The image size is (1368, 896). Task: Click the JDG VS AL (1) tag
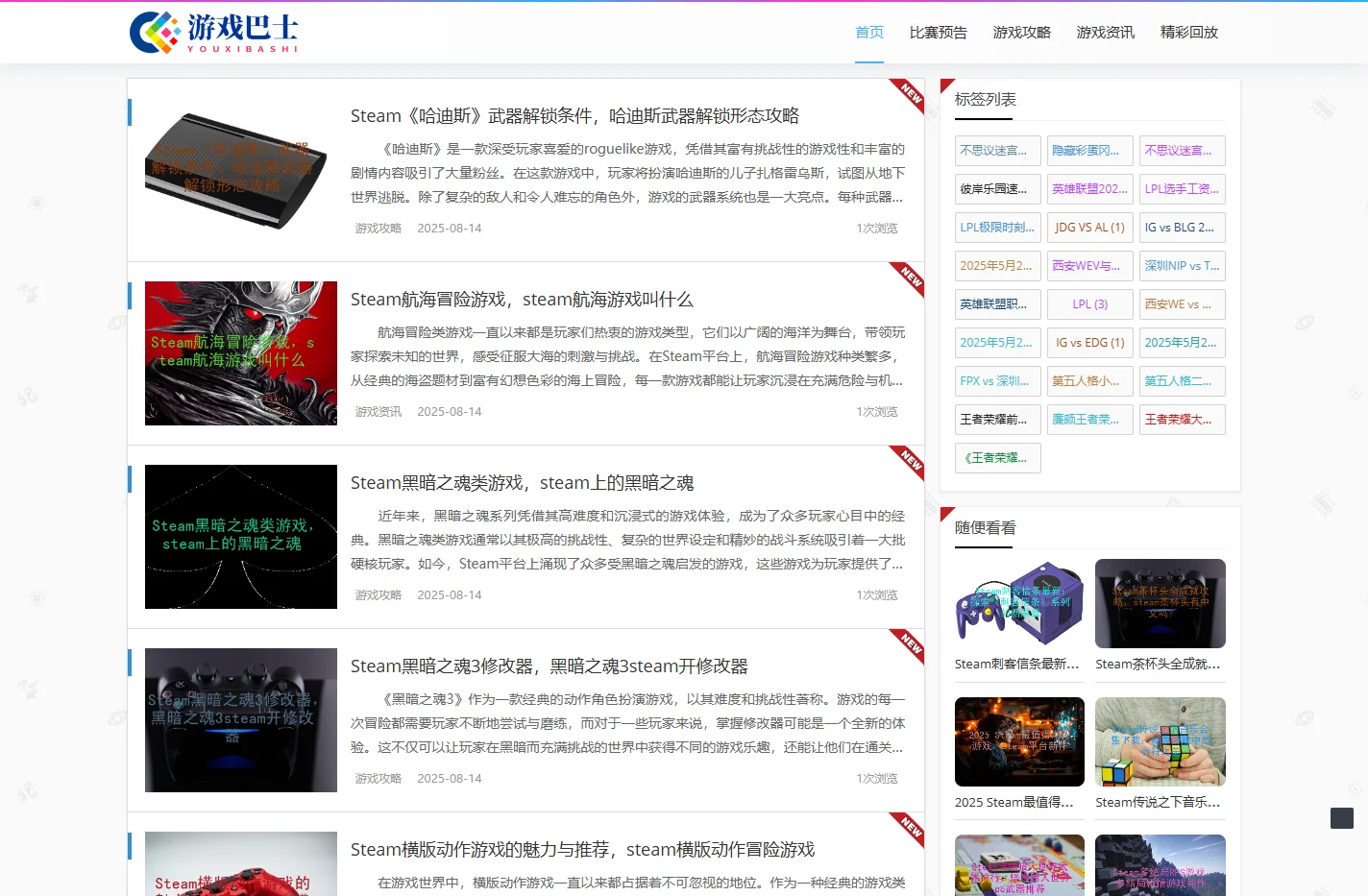click(x=1089, y=228)
